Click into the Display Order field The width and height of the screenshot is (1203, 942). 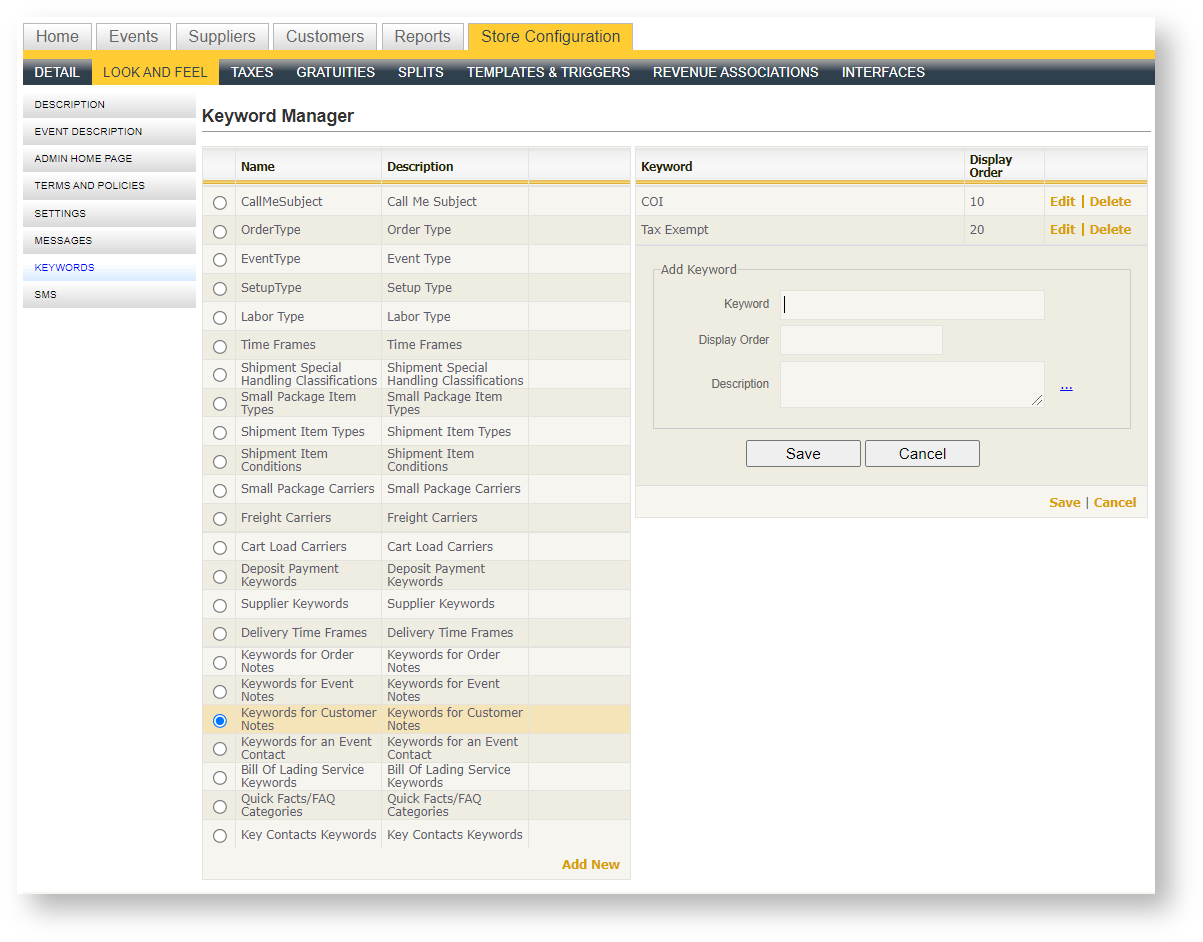click(x=861, y=340)
